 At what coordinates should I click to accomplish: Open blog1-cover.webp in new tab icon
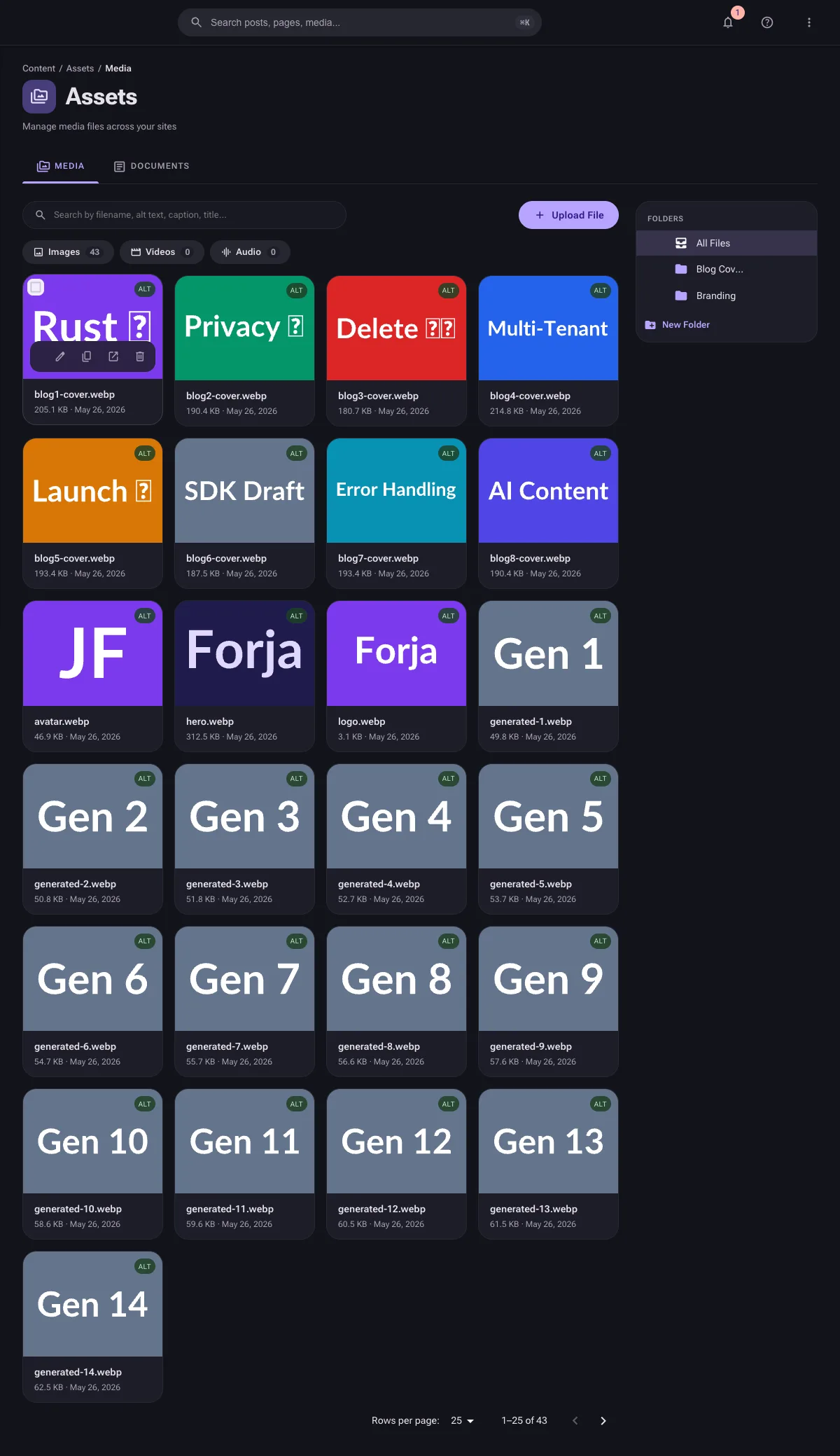coord(113,356)
